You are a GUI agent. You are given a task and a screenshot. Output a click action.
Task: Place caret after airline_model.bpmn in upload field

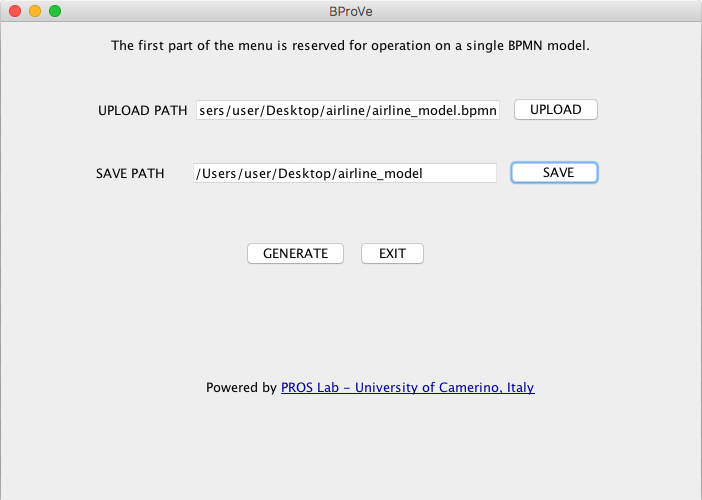497,111
